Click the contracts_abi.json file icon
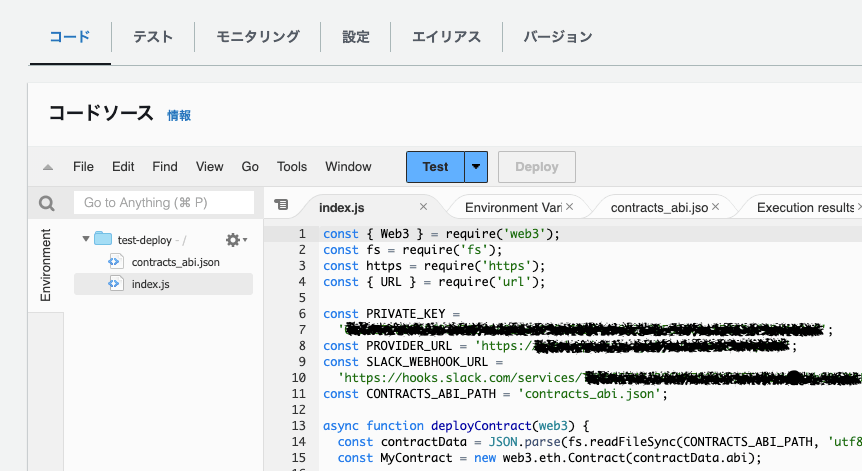862x471 pixels. (x=115, y=262)
